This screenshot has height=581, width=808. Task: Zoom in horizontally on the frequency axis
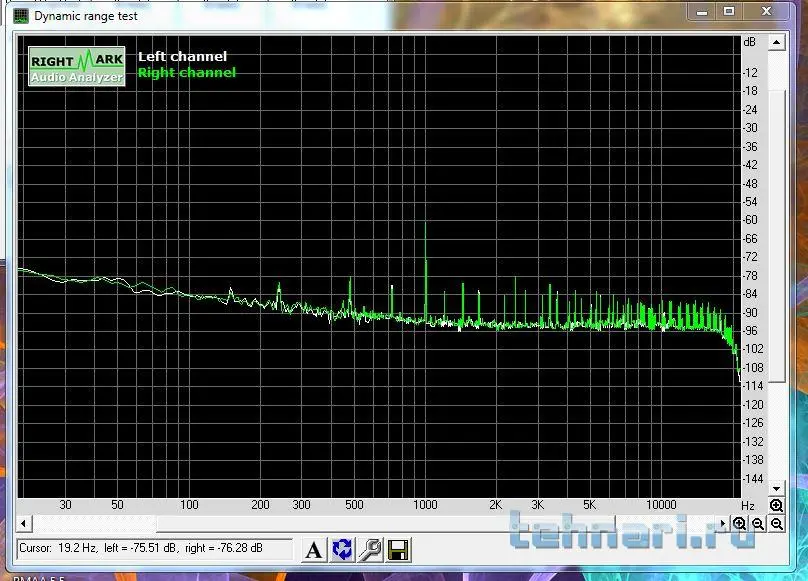tap(740, 523)
